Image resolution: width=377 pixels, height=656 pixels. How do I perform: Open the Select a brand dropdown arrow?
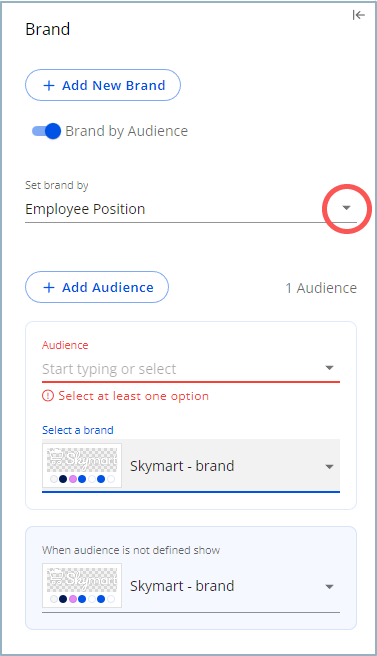tap(329, 466)
